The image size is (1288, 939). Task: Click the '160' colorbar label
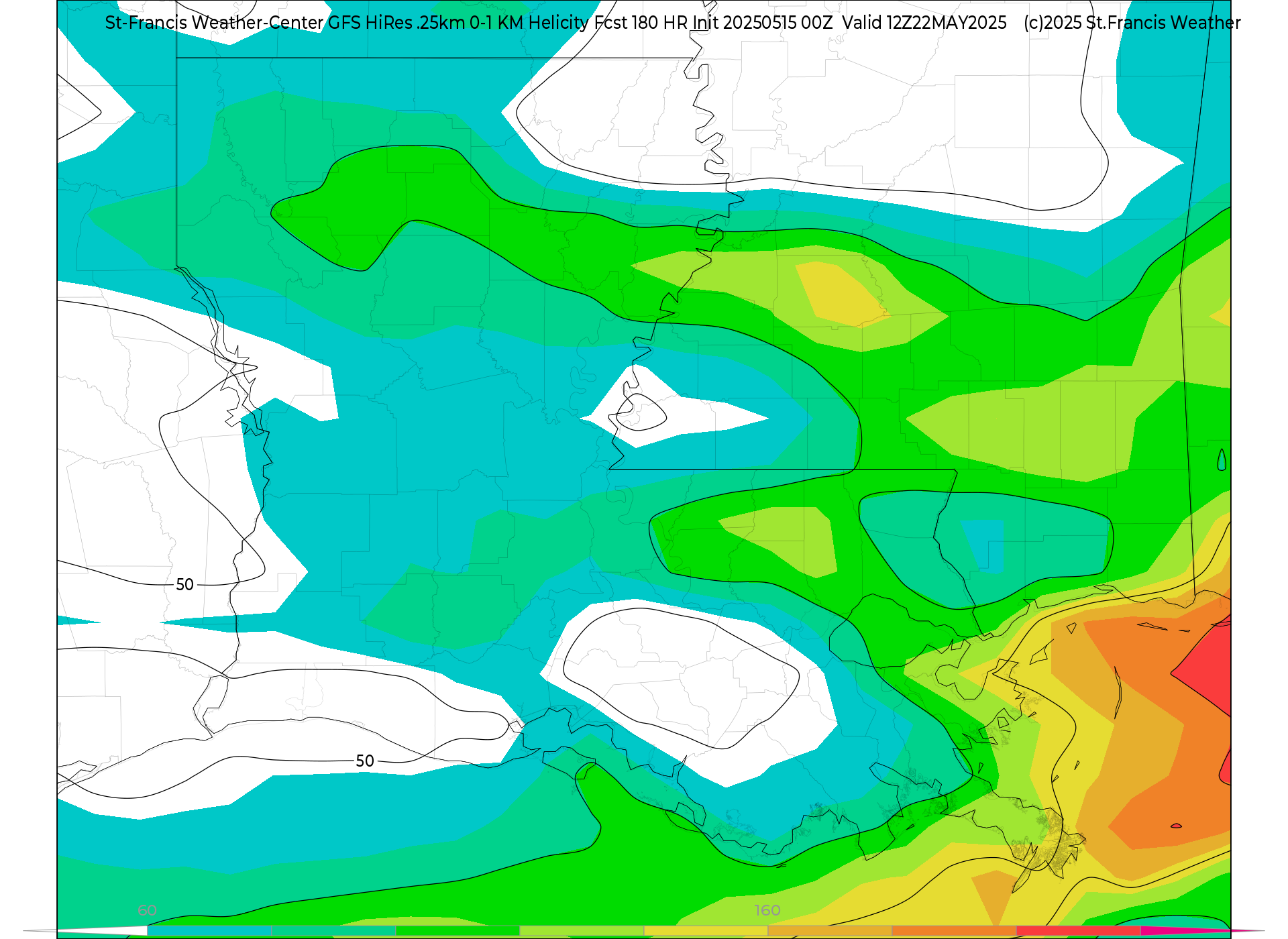[x=767, y=911]
